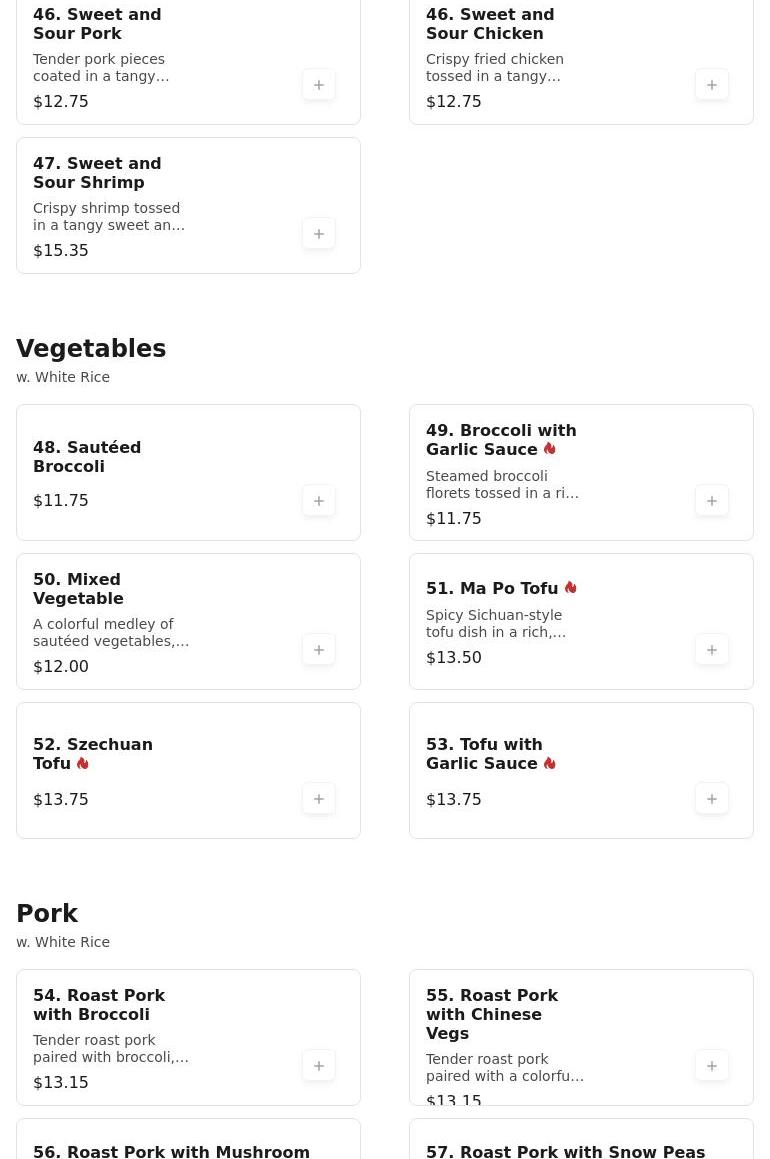Open Roast Pork with Snow Peas item

[x=565, y=1151]
